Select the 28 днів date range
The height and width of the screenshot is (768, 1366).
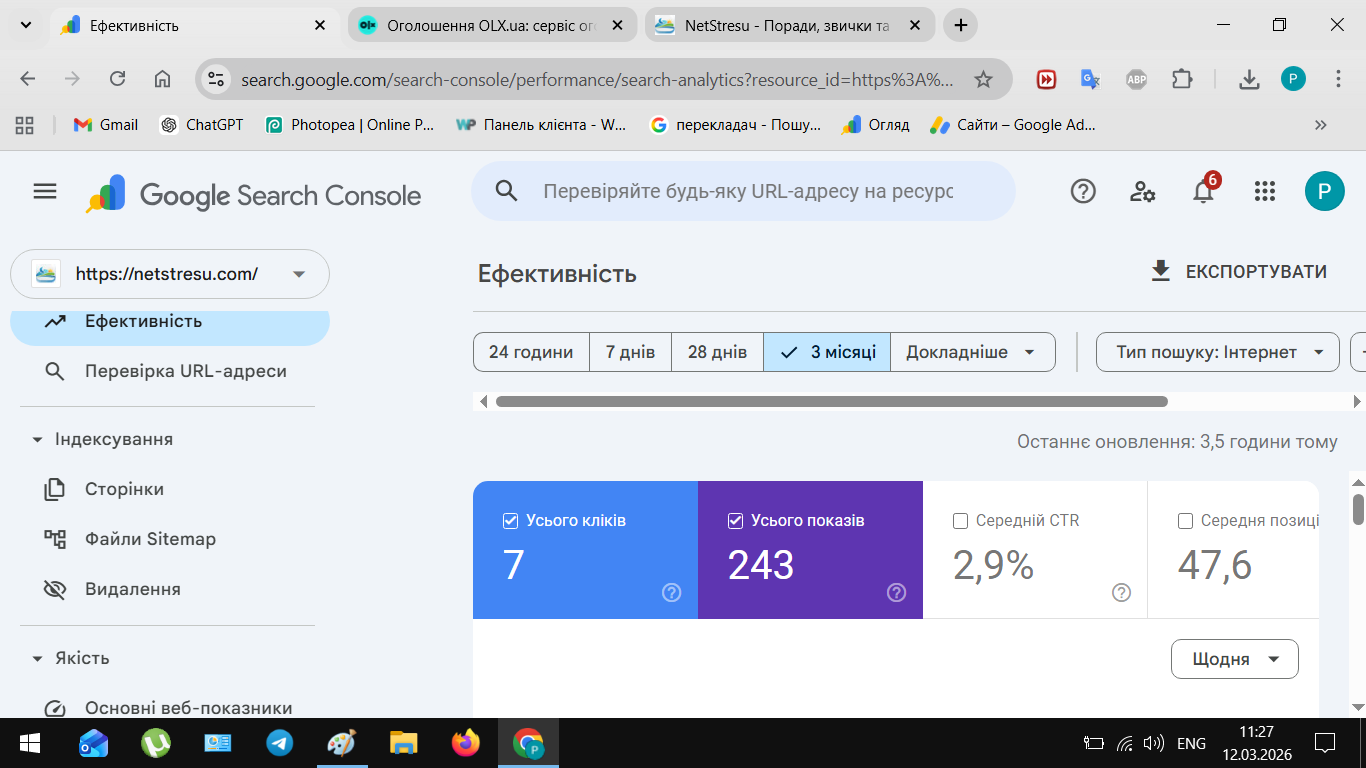(717, 352)
